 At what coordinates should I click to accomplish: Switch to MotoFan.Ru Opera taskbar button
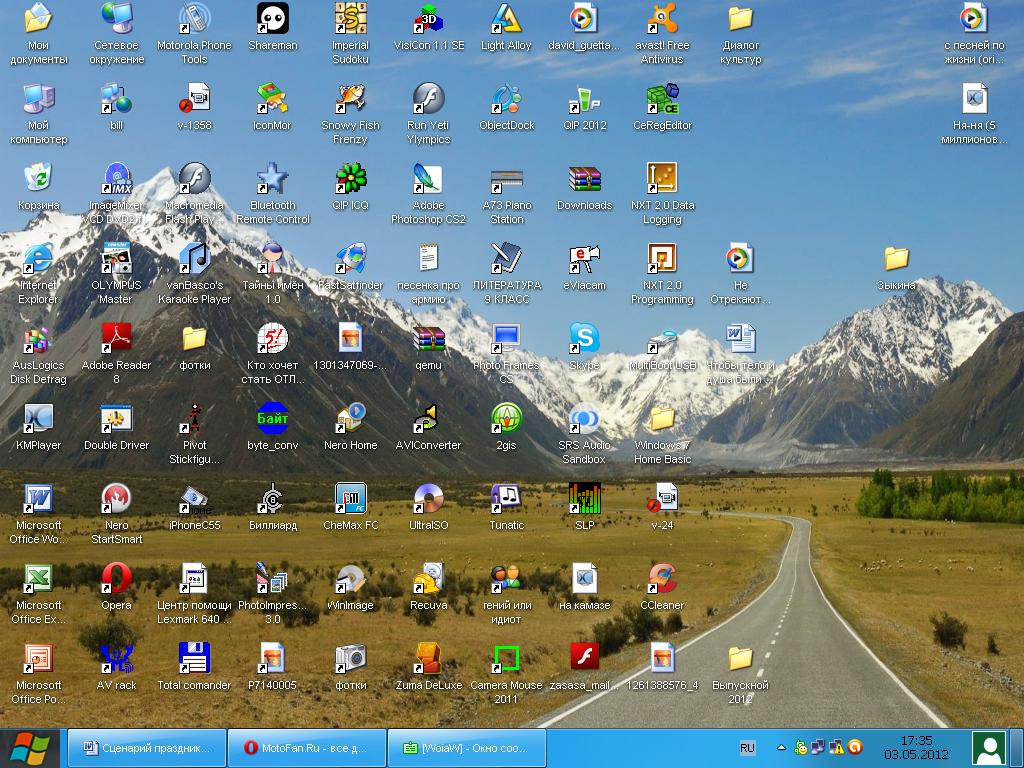coord(307,748)
